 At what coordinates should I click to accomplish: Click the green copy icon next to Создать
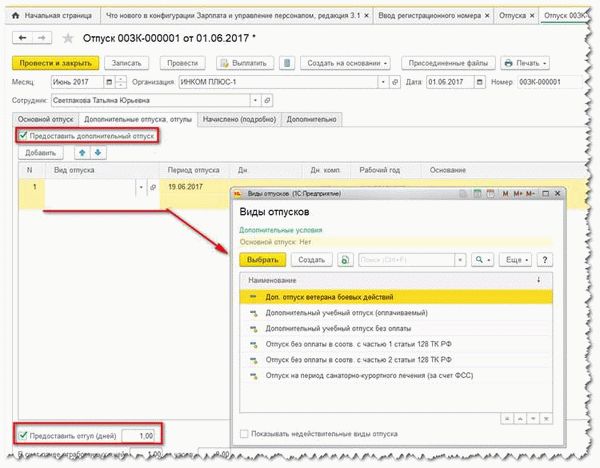(x=345, y=260)
